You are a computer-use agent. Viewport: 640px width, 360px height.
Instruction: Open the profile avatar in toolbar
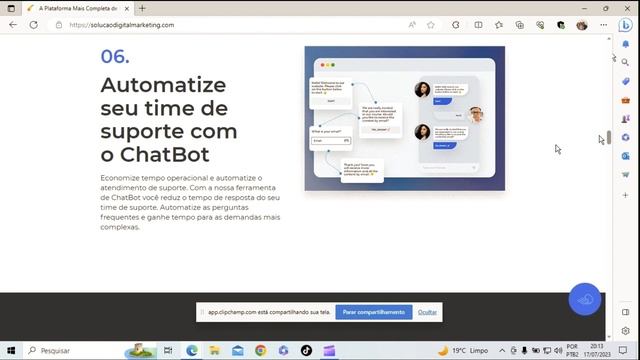tap(582, 25)
